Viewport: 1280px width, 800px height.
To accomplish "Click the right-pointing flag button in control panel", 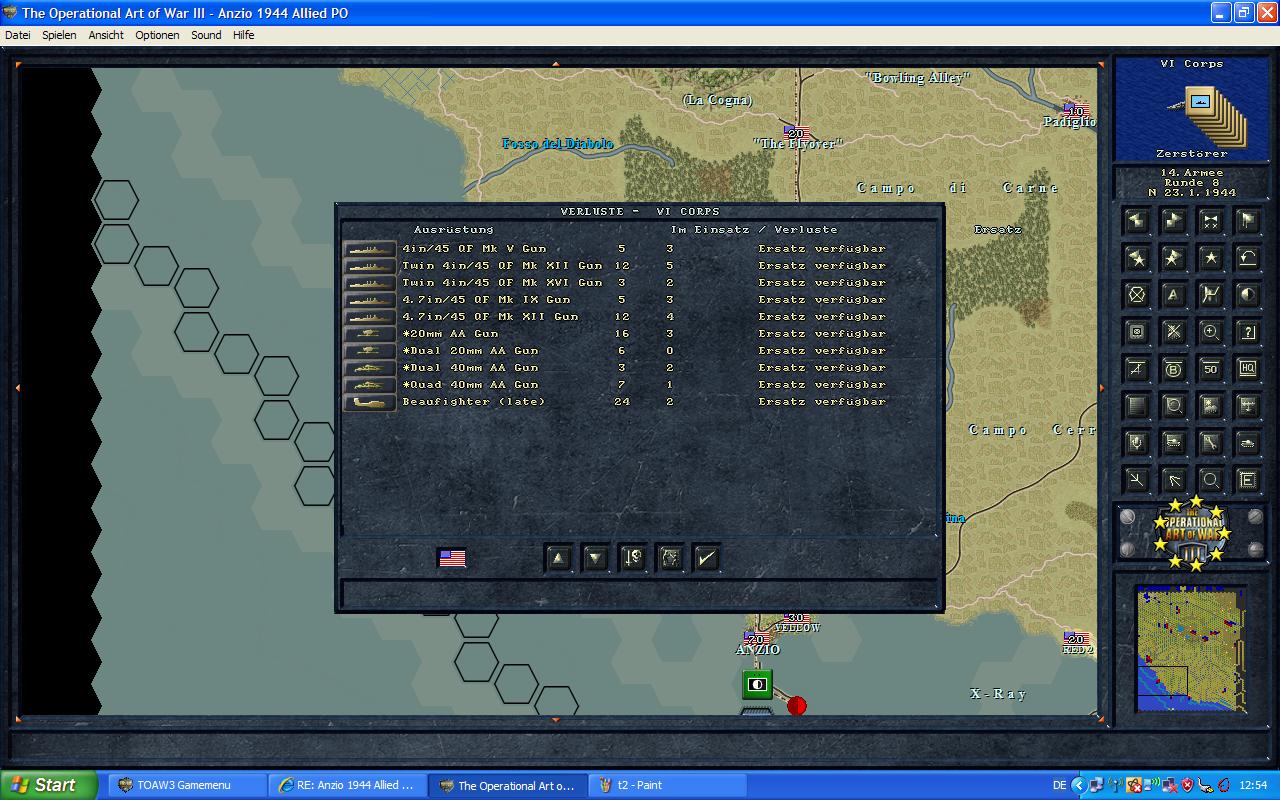I will [x=1174, y=221].
